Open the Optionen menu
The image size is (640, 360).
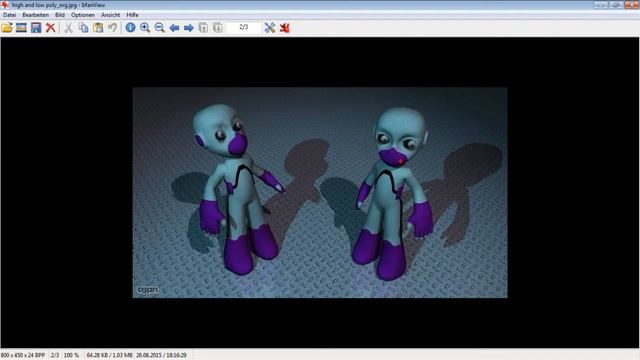tap(83, 15)
